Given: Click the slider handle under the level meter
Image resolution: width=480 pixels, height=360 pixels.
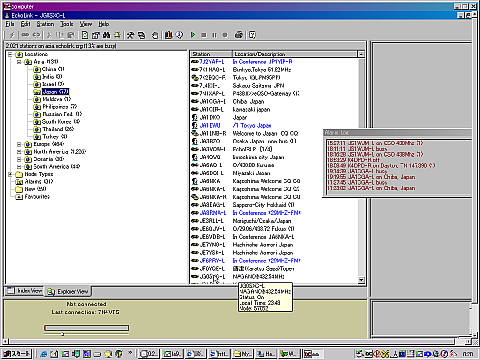Looking at the screenshot, I should [x=62, y=334].
